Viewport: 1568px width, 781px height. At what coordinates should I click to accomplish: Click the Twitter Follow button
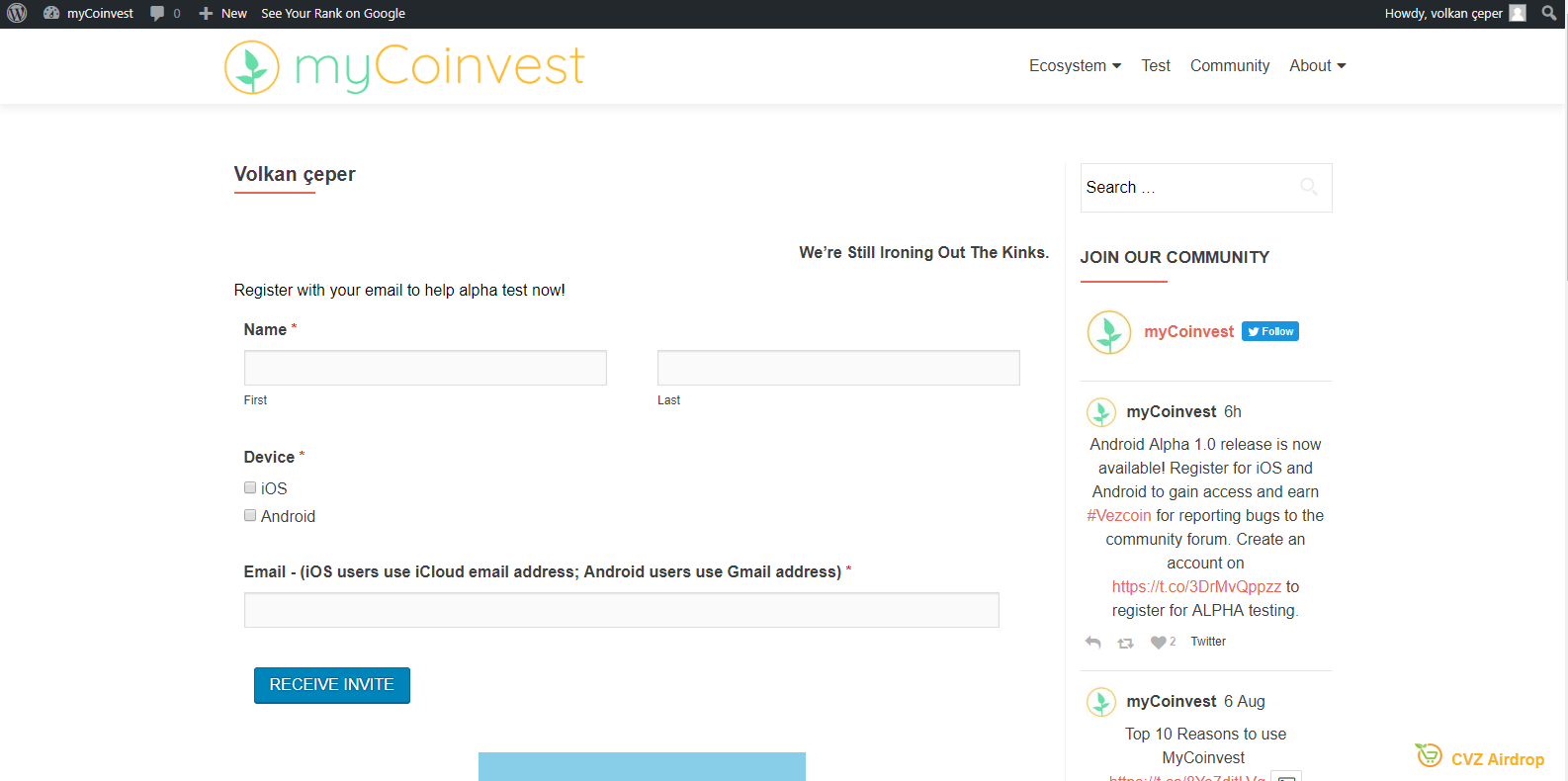1270,331
